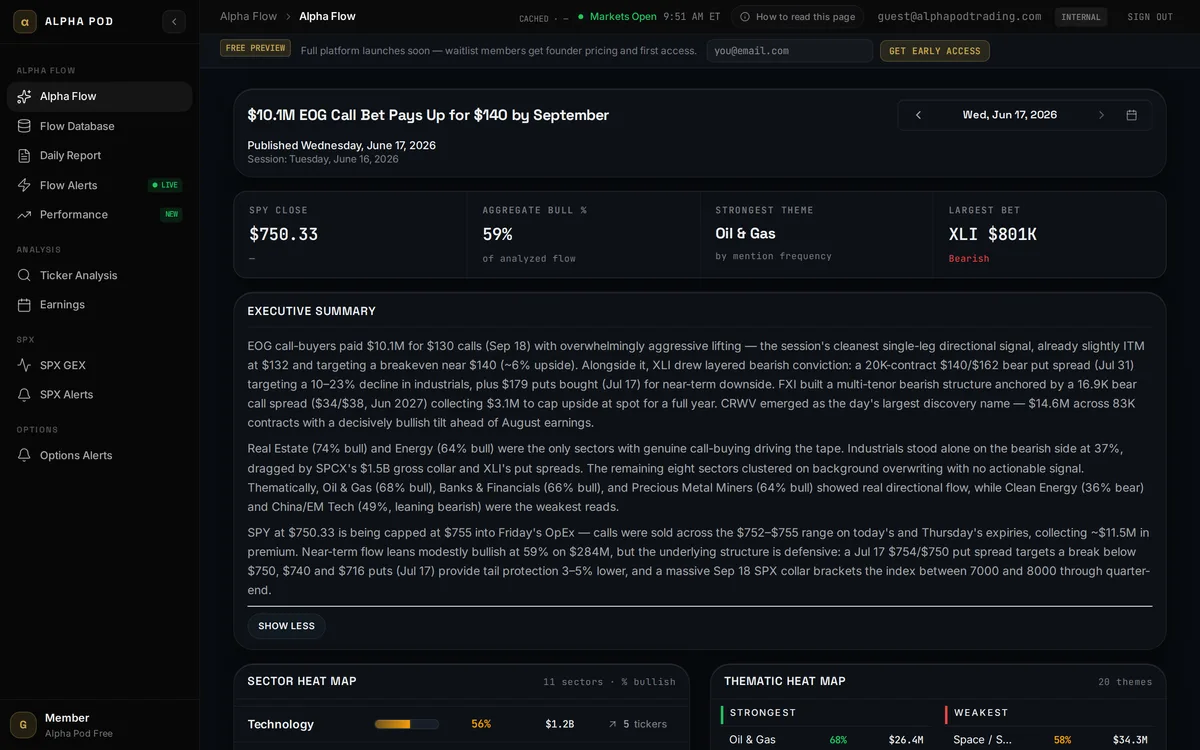Click the guest@alphapodtrading.com account email

[959, 17]
